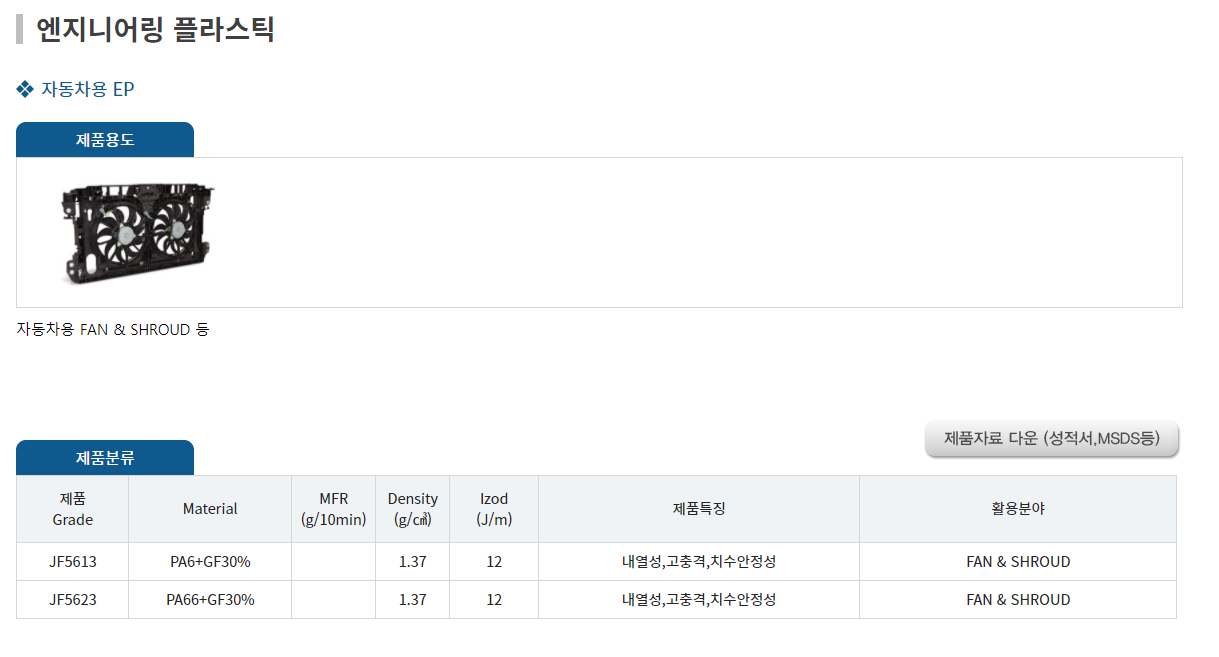Image resolution: width=1219 pixels, height=657 pixels.
Task: Select the 제품용도 tab header
Action: point(105,140)
